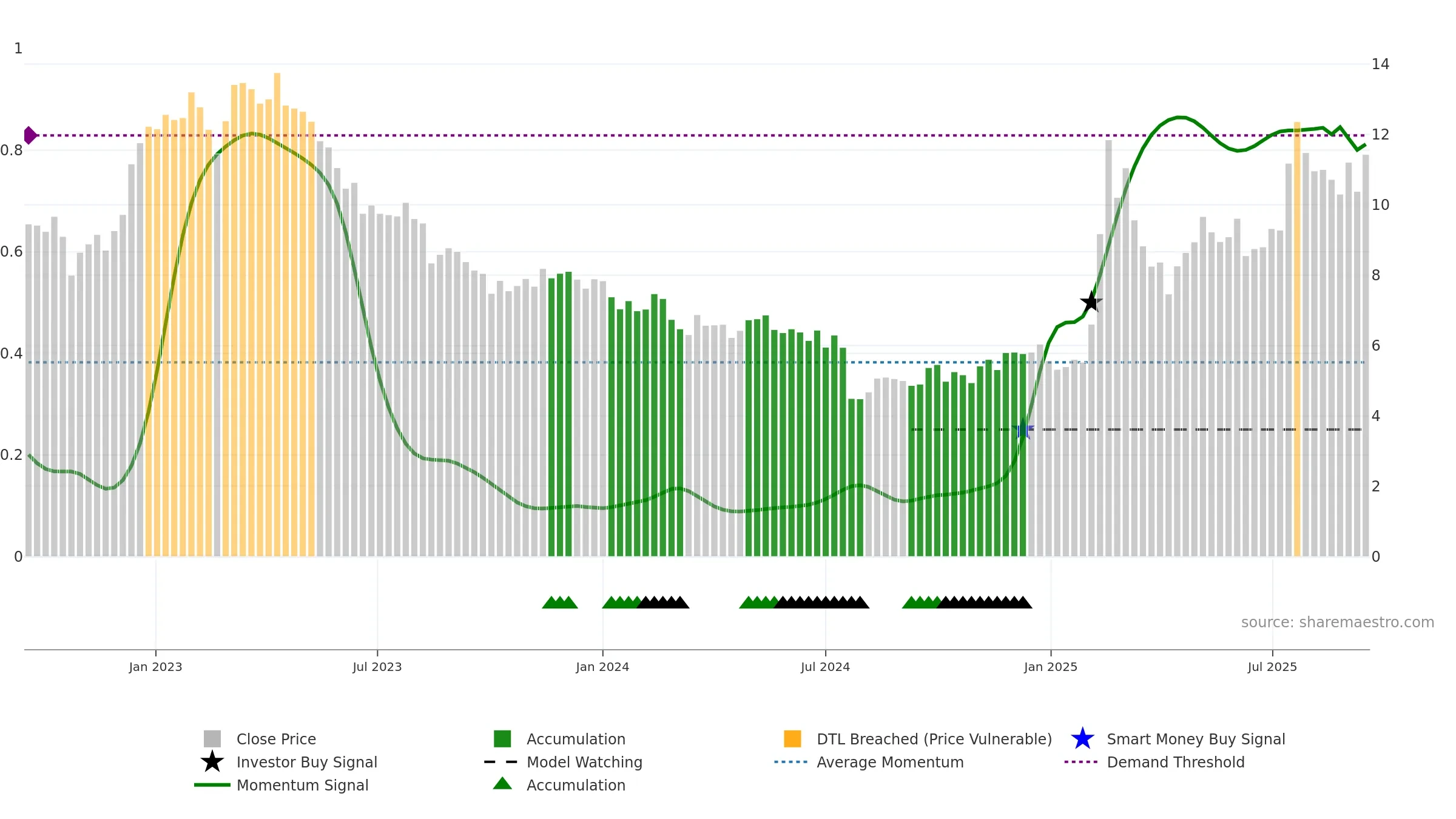Click the right axis value 4

1376,416
